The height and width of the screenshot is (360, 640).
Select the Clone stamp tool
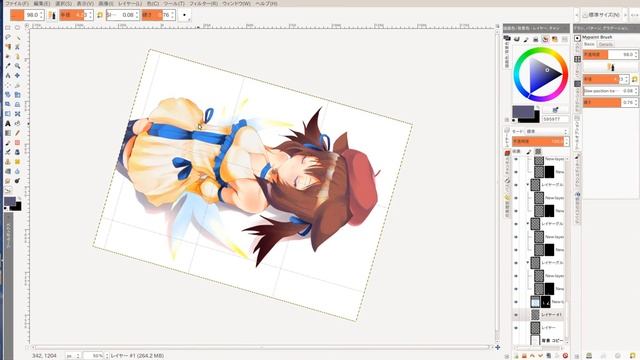[8, 162]
